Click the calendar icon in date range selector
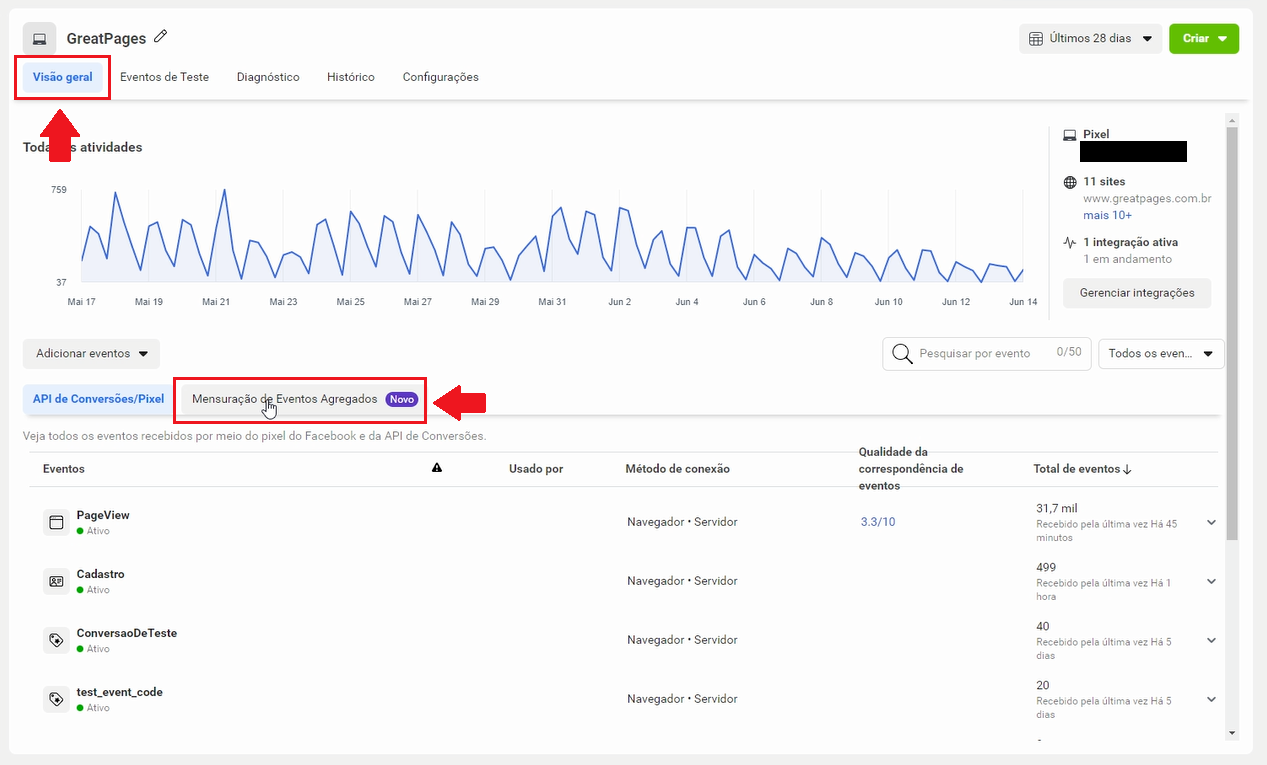This screenshot has height=765, width=1267. click(x=1036, y=39)
